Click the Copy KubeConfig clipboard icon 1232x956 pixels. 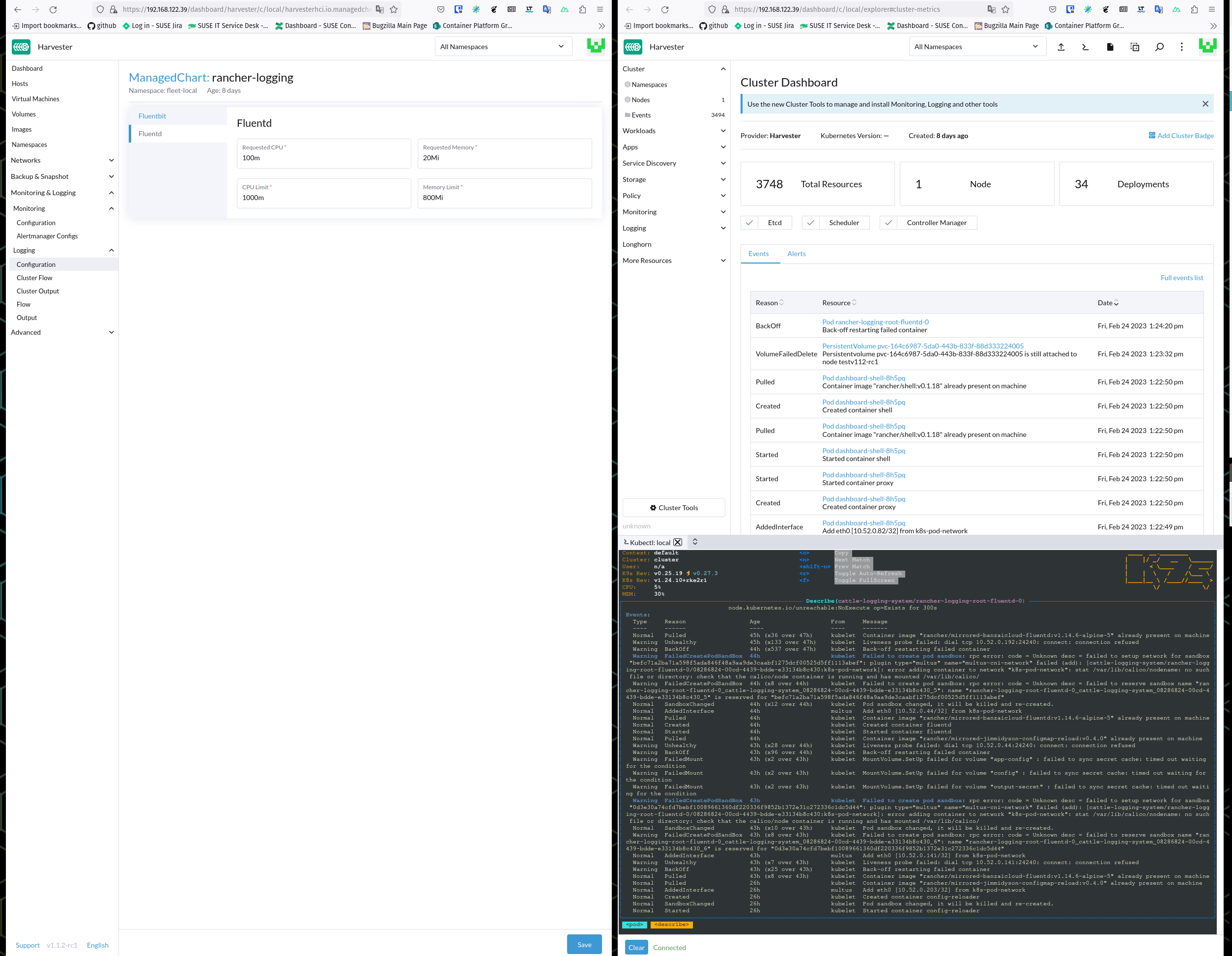tap(1134, 47)
